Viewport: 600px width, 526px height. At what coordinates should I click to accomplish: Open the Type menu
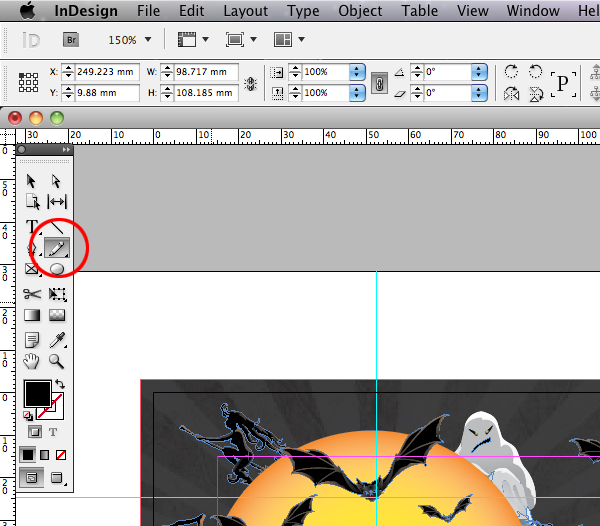303,11
